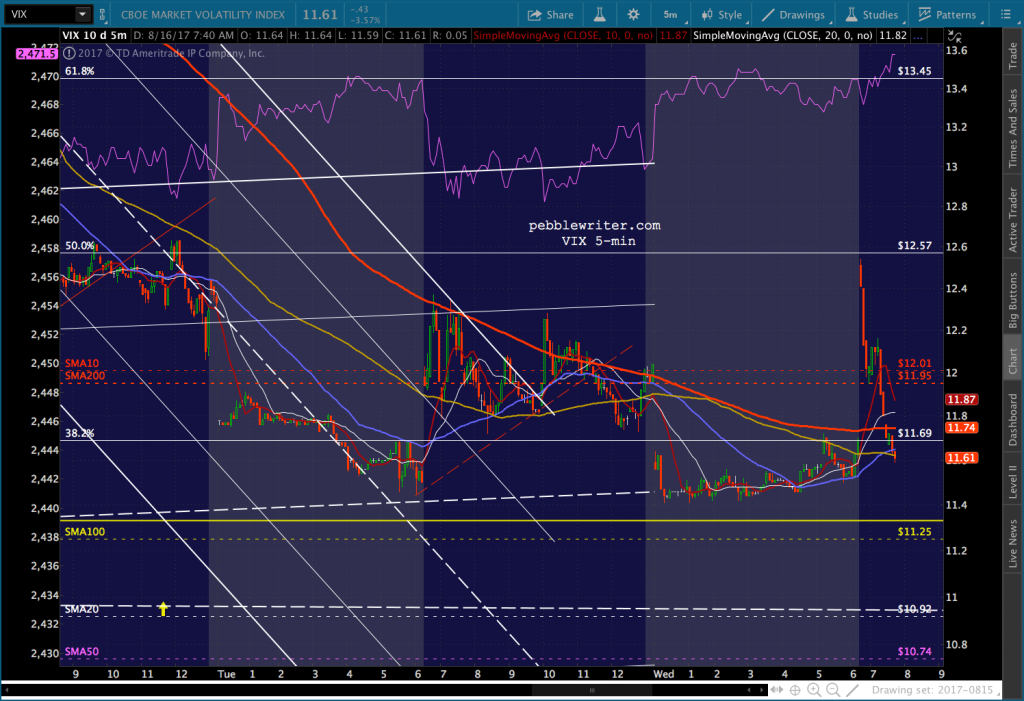Click the 11.87 red price bubble
Viewport: 1024px width, 701px height.
pyautogui.click(x=961, y=399)
